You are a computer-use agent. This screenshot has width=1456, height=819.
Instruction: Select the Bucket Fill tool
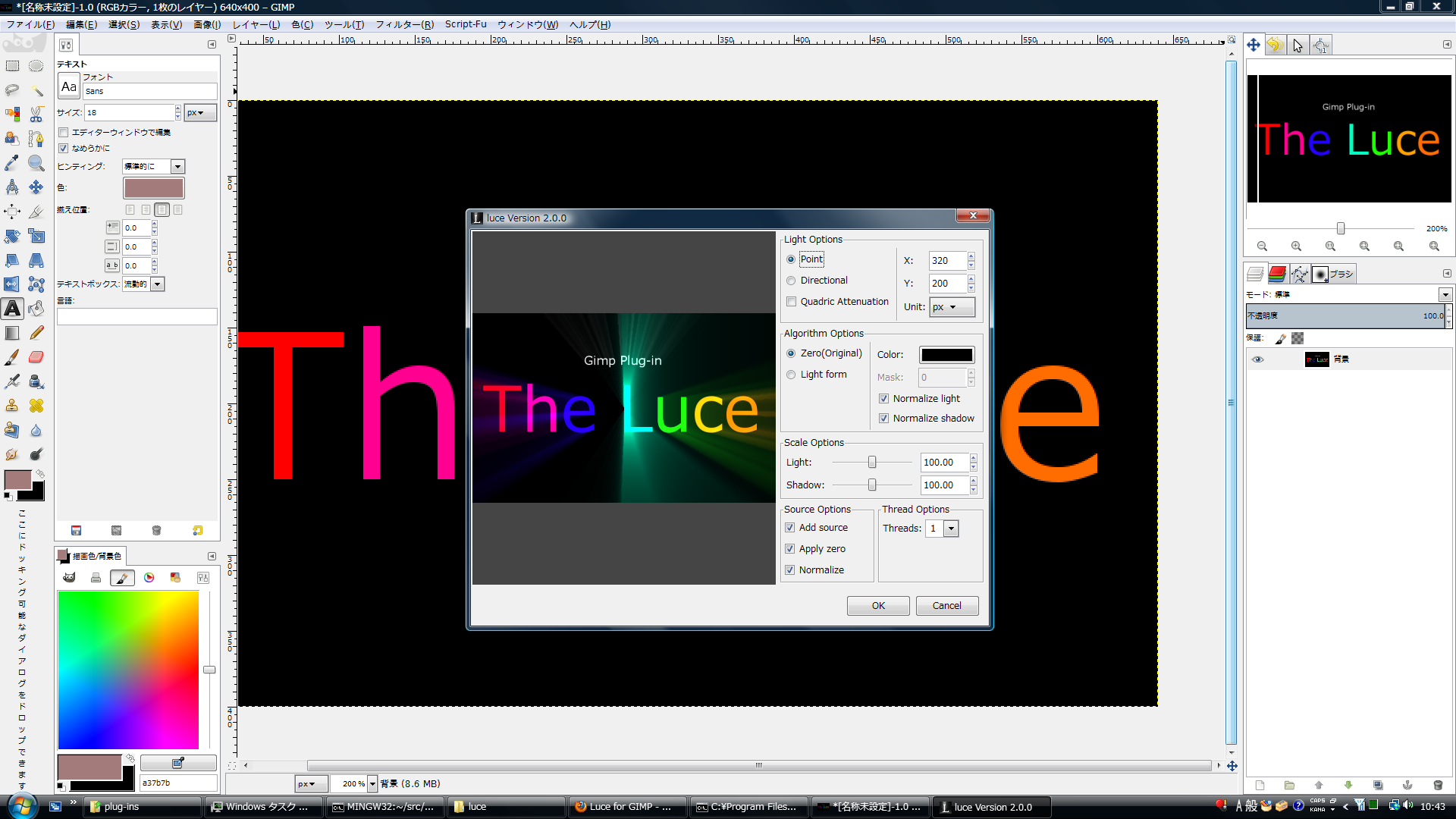tap(36, 309)
